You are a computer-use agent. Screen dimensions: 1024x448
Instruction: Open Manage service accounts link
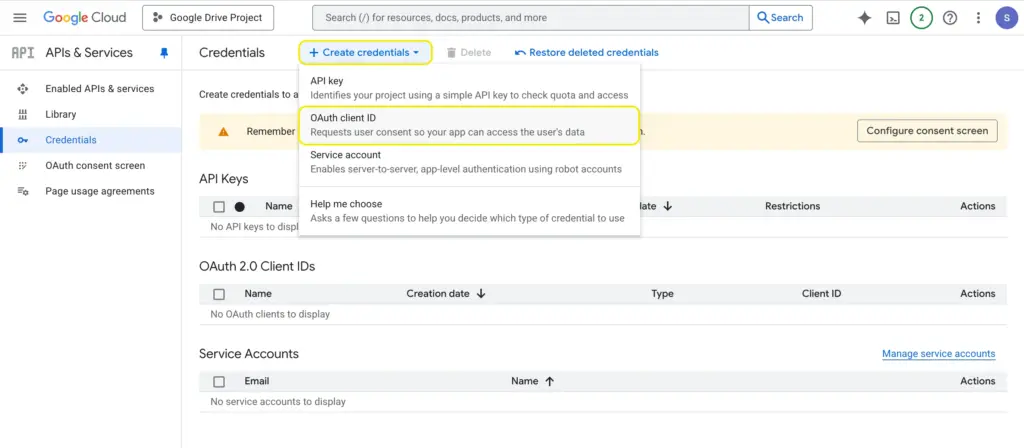[938, 354]
